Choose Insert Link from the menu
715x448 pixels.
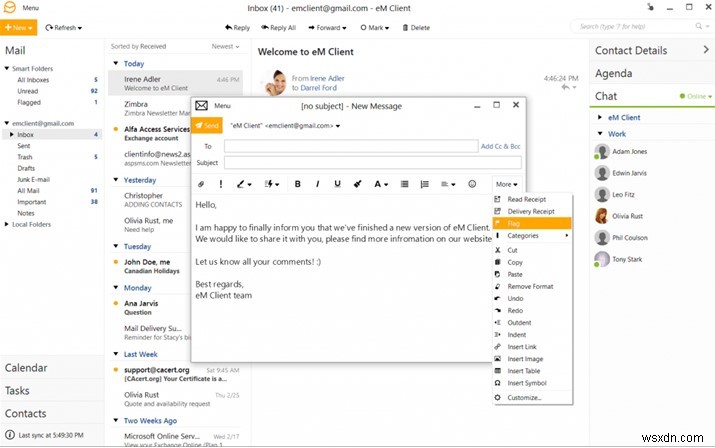point(532,347)
